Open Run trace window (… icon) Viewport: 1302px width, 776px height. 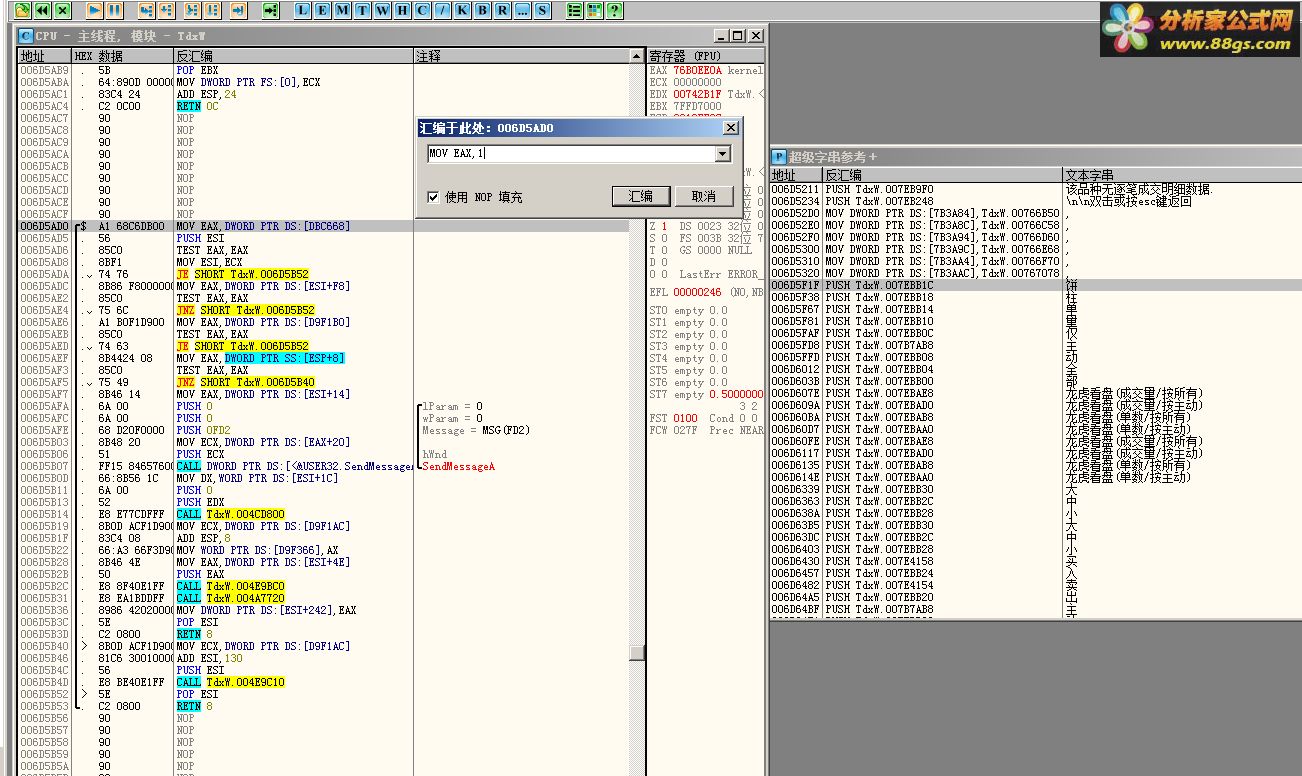pos(522,10)
